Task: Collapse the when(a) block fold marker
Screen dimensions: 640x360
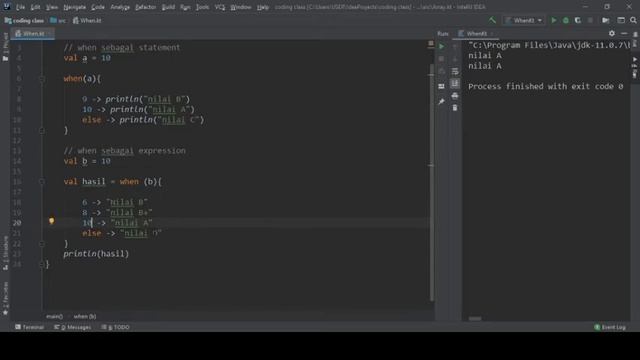Action: point(42,79)
